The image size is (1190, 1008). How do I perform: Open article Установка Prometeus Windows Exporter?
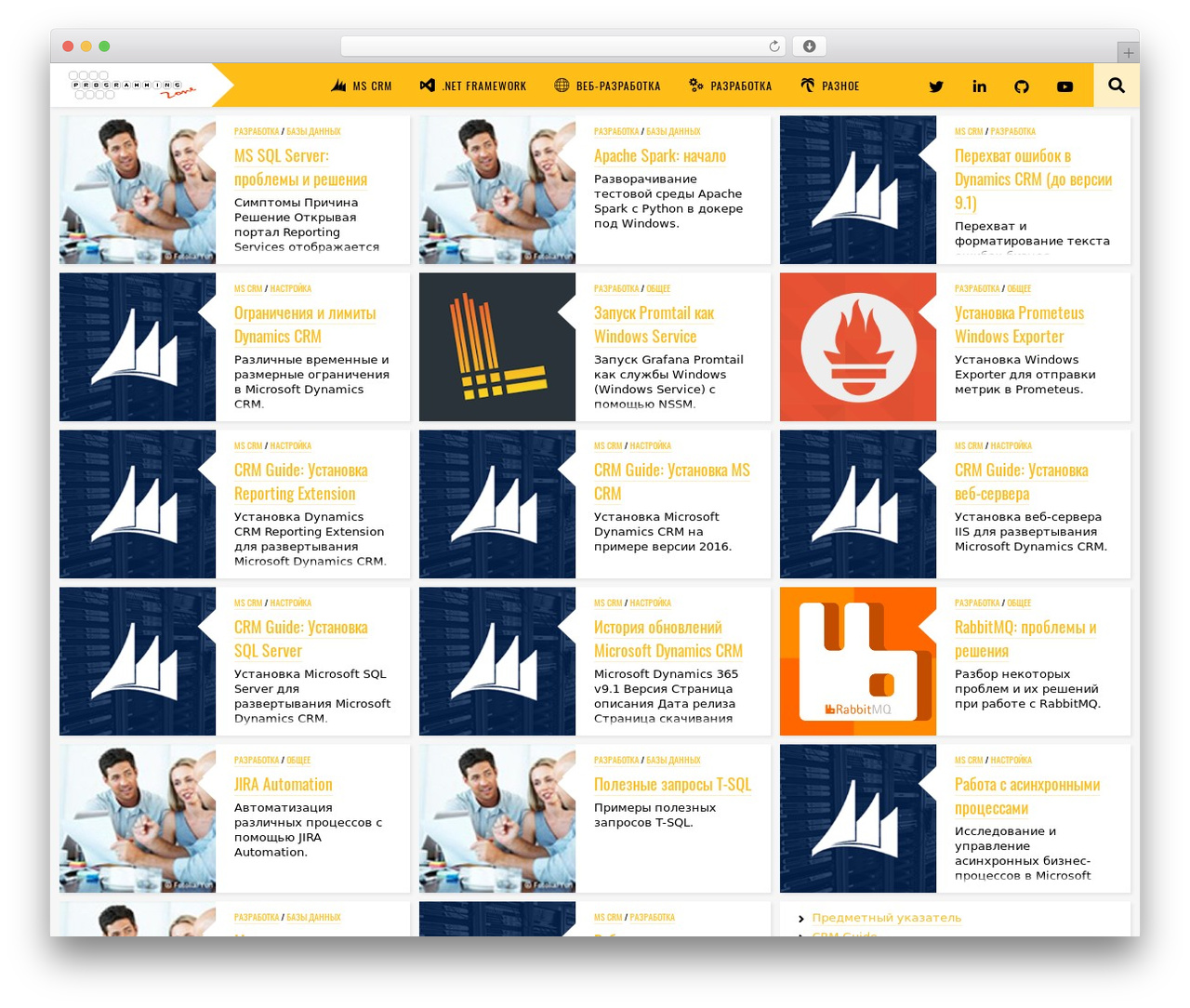(x=1019, y=325)
